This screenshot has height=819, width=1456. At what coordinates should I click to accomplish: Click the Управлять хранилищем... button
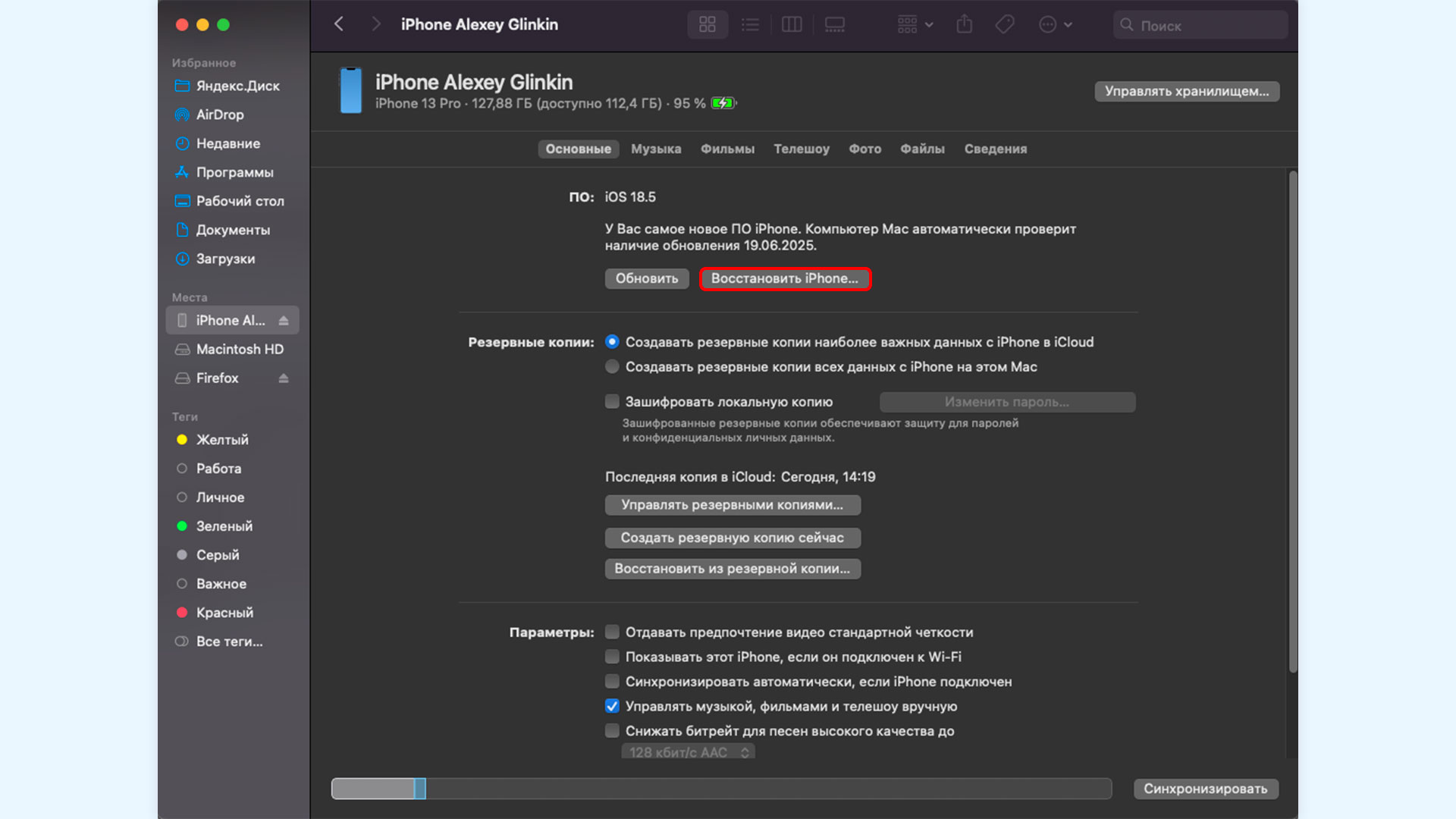click(1187, 91)
